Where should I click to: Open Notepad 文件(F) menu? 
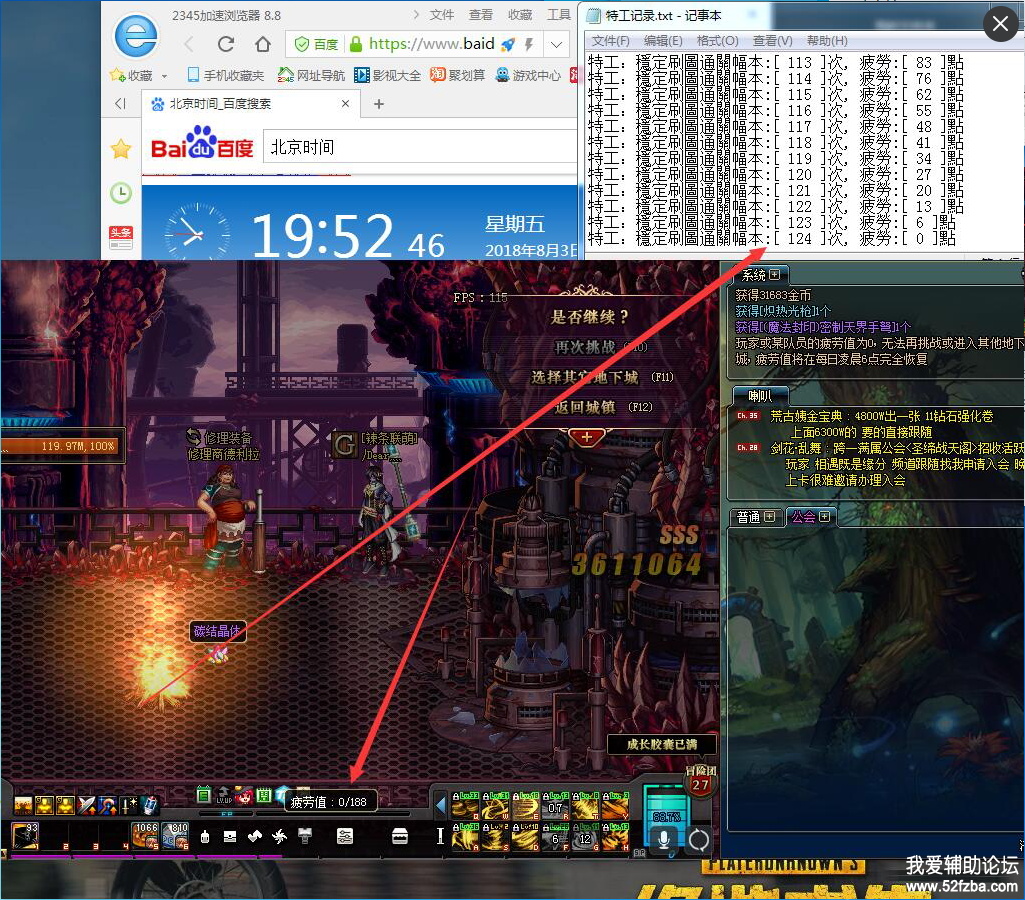coord(611,41)
